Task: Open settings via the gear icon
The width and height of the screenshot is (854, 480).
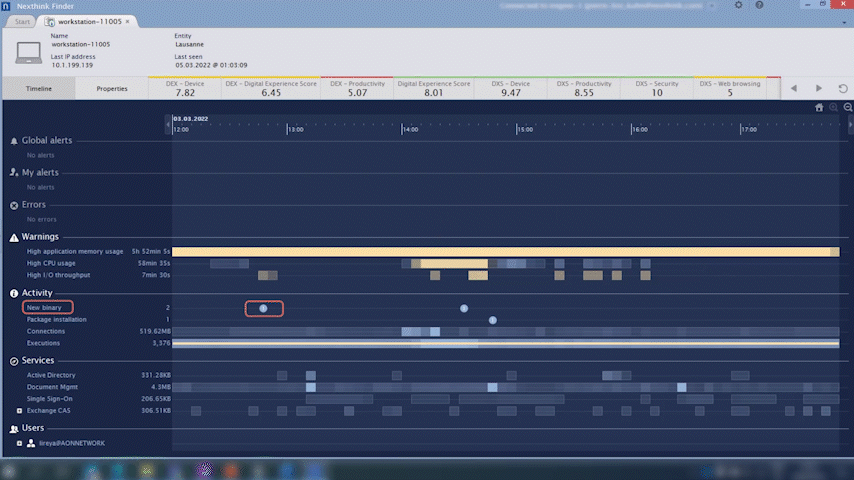Action: [x=739, y=5]
